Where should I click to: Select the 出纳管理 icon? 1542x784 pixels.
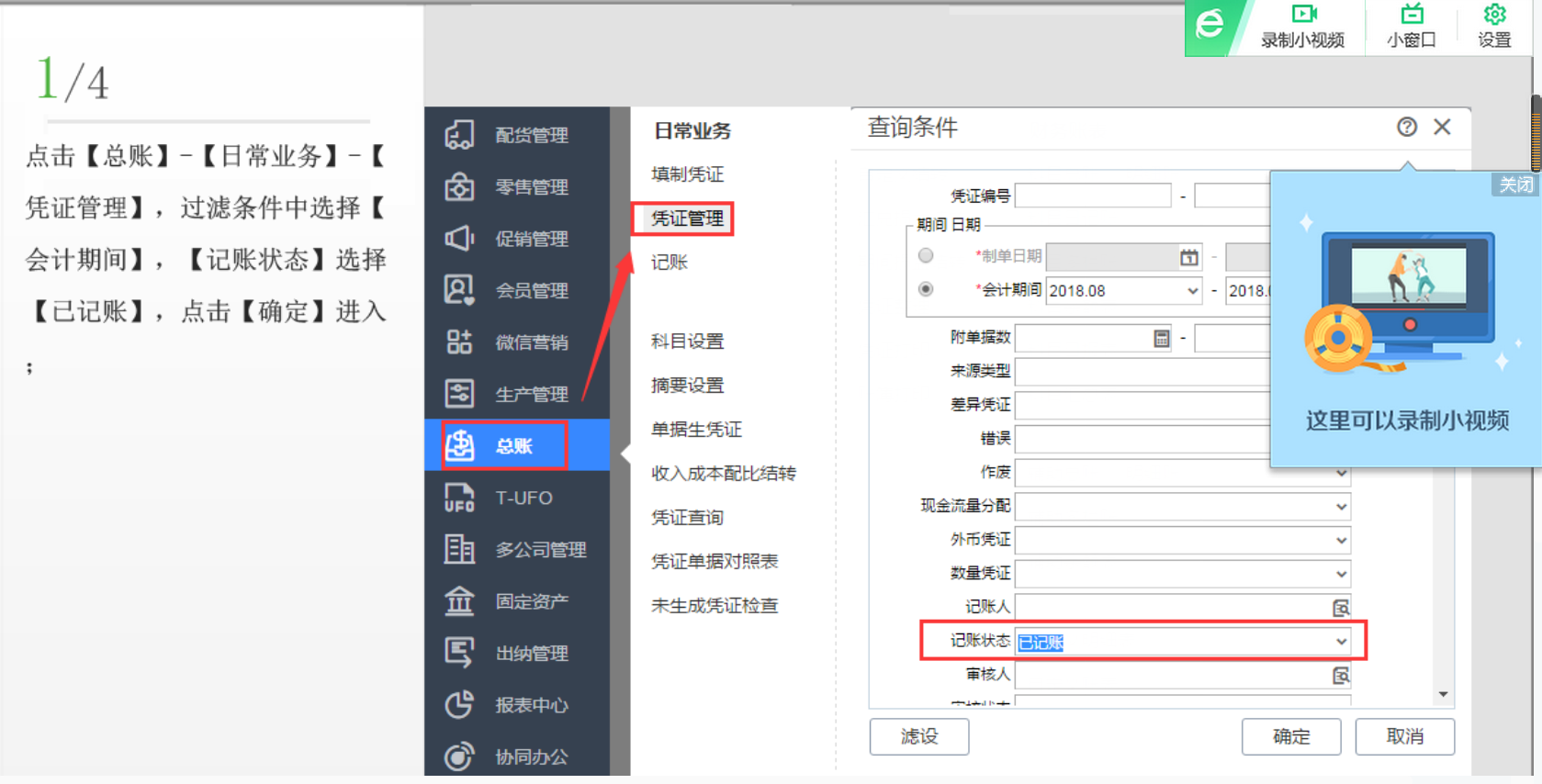tap(459, 653)
